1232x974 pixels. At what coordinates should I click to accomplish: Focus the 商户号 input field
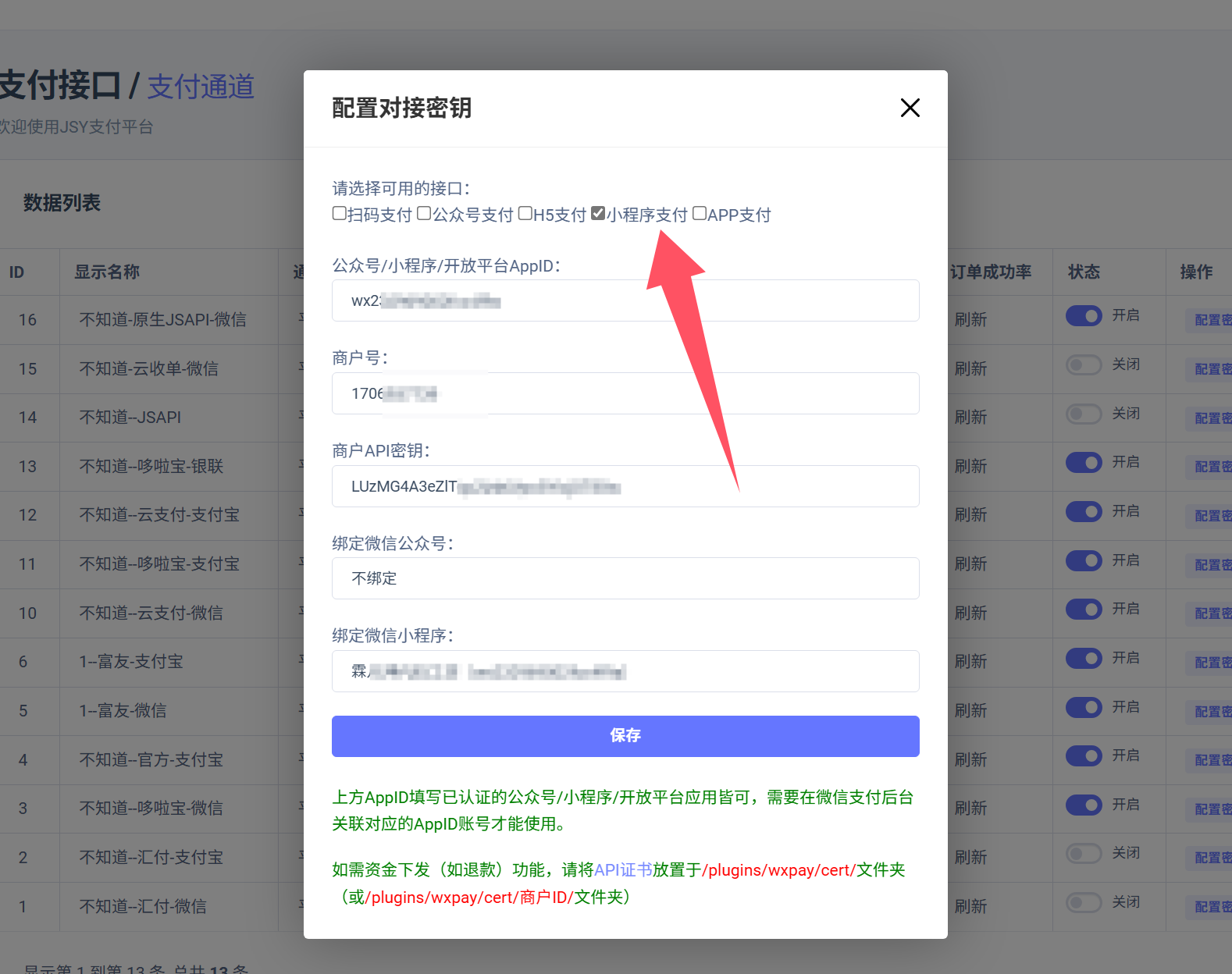[x=625, y=393]
